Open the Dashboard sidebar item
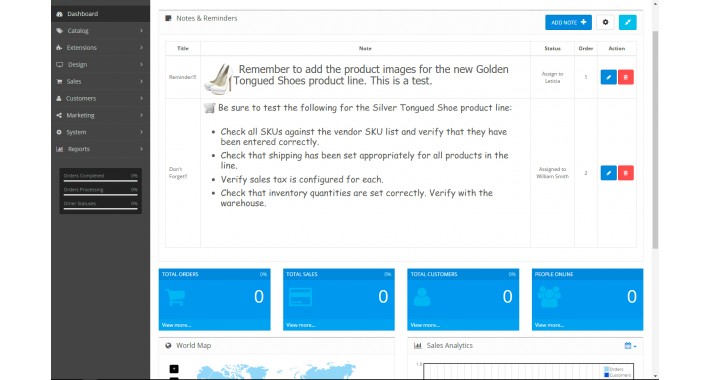This screenshot has height=380, width=710. point(100,14)
